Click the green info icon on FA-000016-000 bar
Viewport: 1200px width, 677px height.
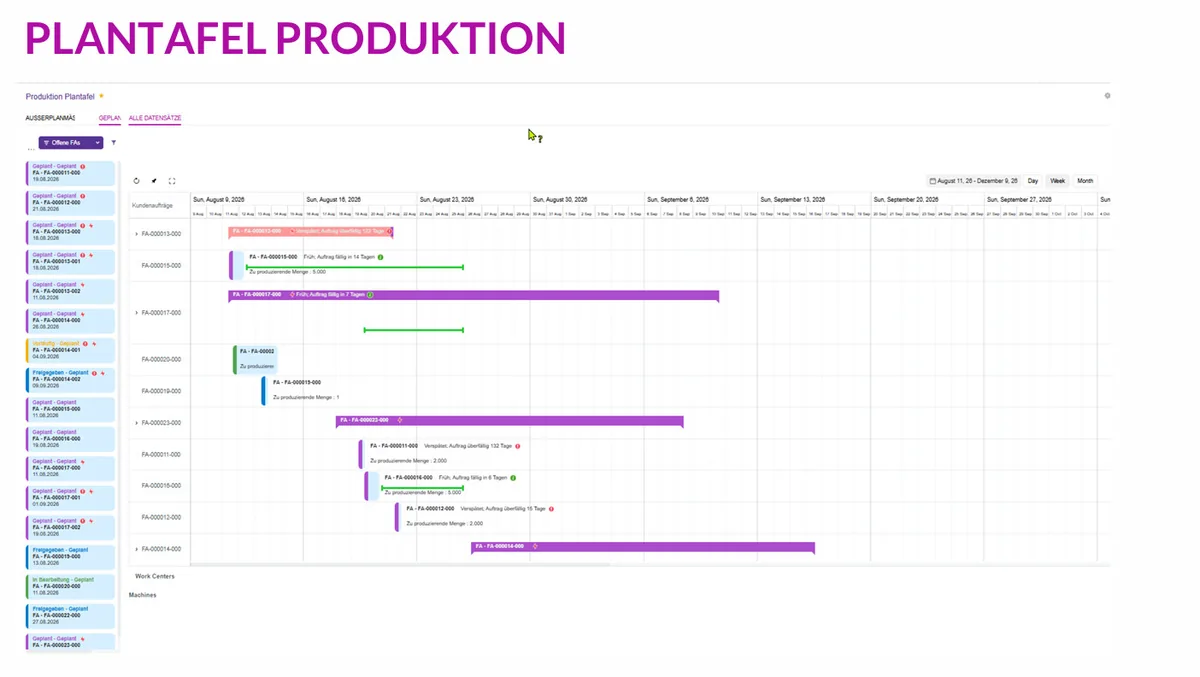pyautogui.click(x=512, y=478)
